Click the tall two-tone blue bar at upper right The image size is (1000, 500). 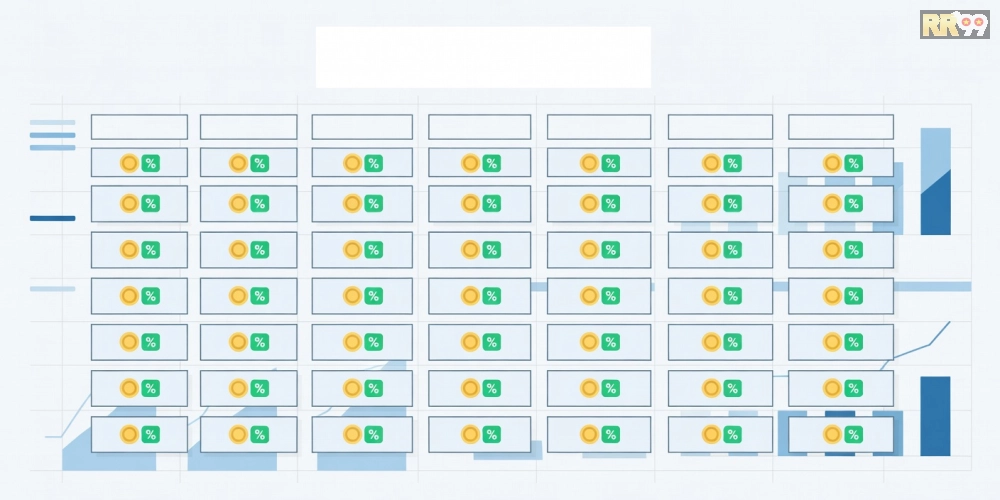pyautogui.click(x=936, y=181)
